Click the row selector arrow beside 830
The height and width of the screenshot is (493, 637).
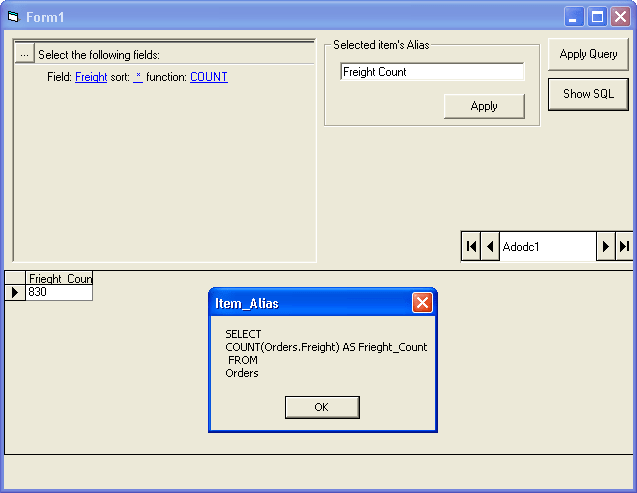pyautogui.click(x=15, y=292)
